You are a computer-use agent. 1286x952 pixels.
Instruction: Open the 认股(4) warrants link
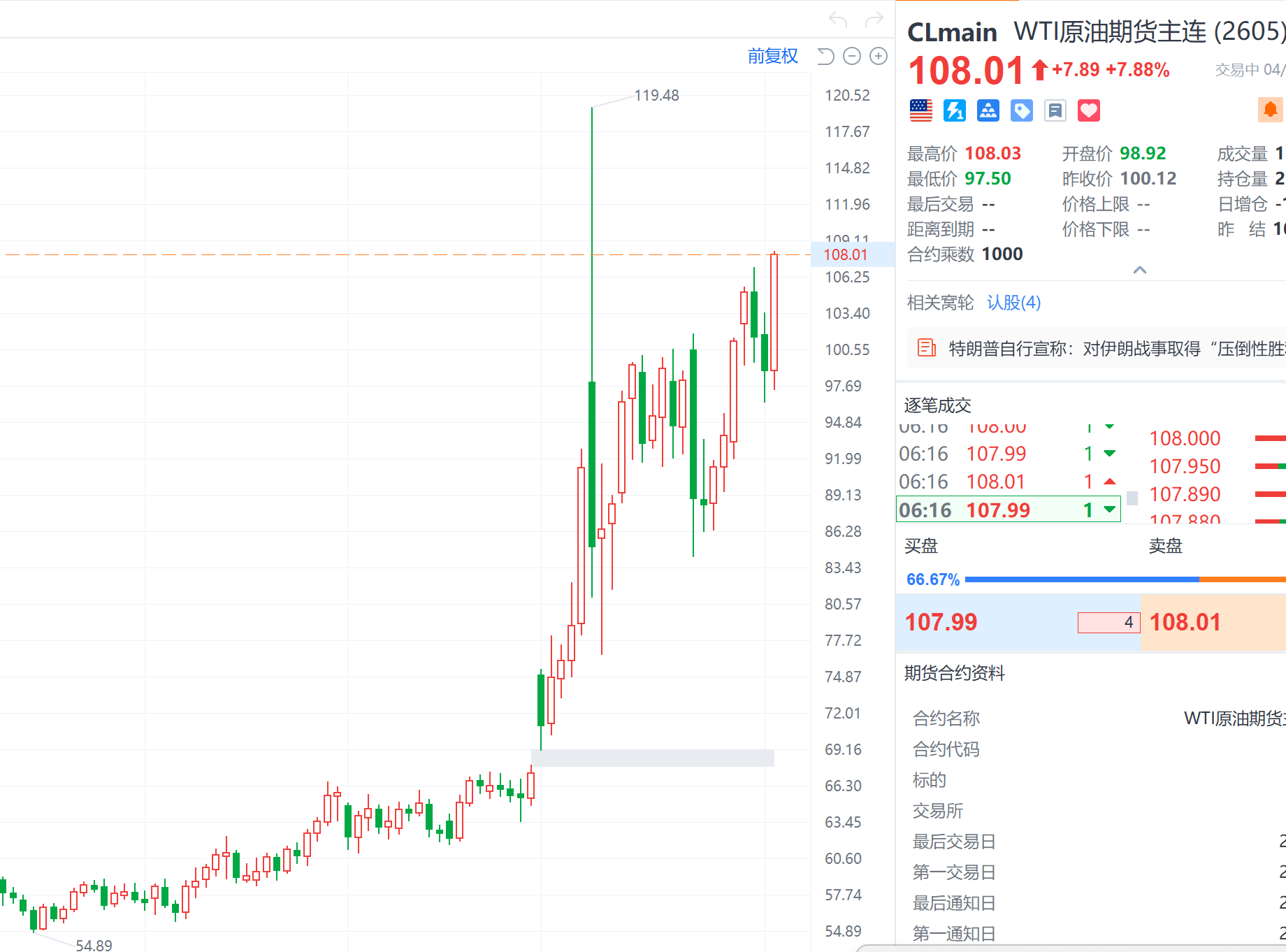1013,303
